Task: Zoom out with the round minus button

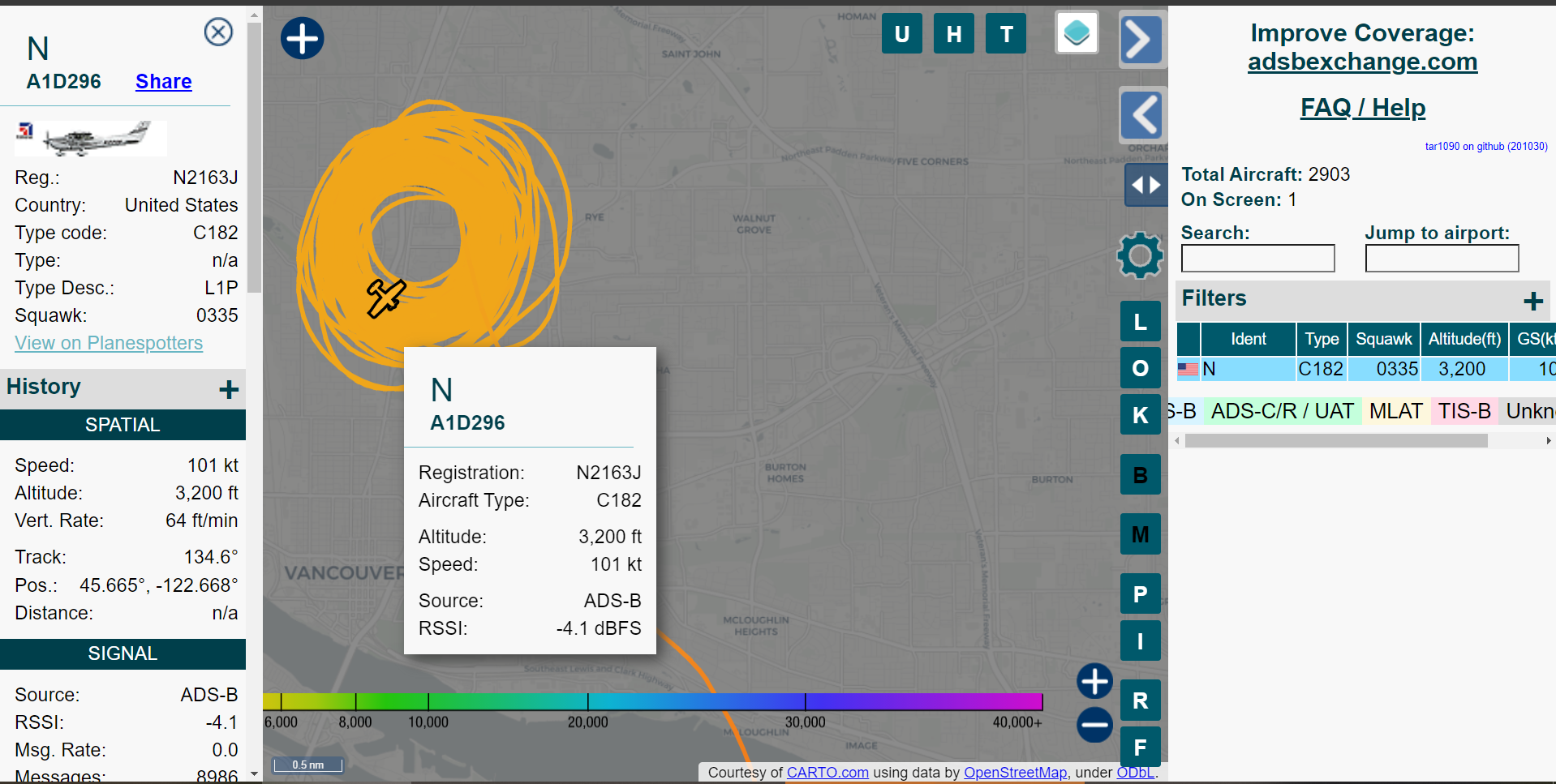Action: pyautogui.click(x=1094, y=724)
